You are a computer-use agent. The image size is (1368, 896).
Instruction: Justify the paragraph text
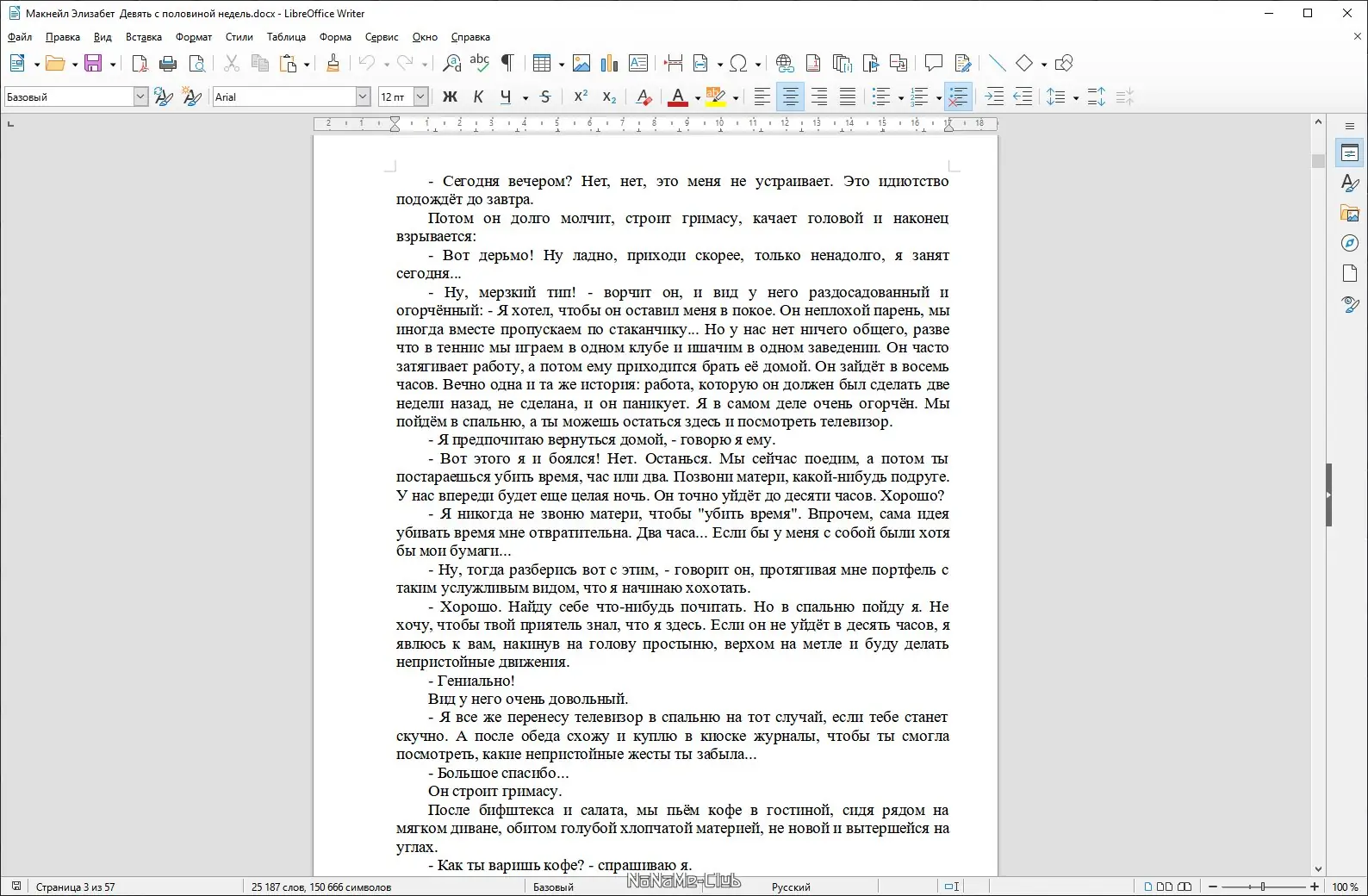click(848, 97)
